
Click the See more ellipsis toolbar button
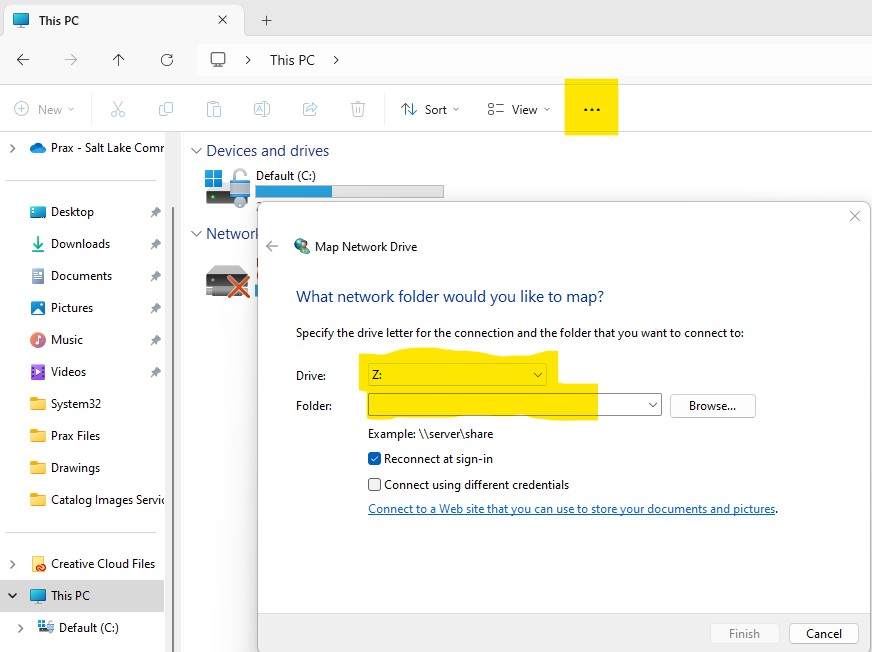pyautogui.click(x=591, y=109)
